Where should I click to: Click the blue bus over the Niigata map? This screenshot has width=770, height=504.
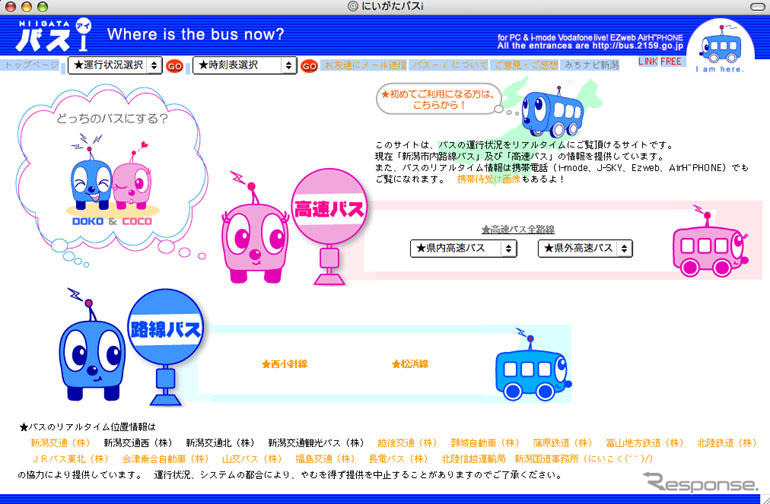553,112
